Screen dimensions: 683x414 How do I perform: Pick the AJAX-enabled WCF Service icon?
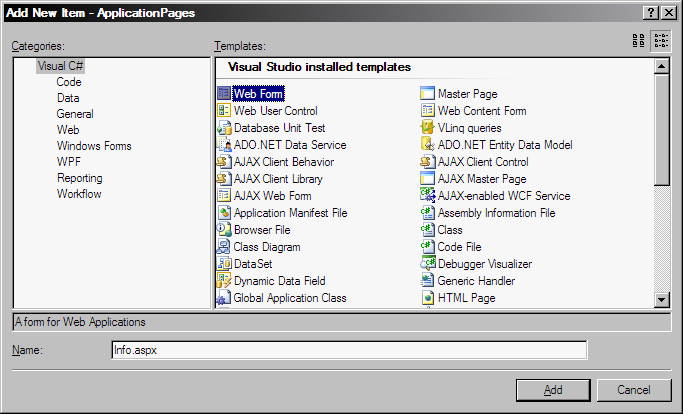coord(427,195)
